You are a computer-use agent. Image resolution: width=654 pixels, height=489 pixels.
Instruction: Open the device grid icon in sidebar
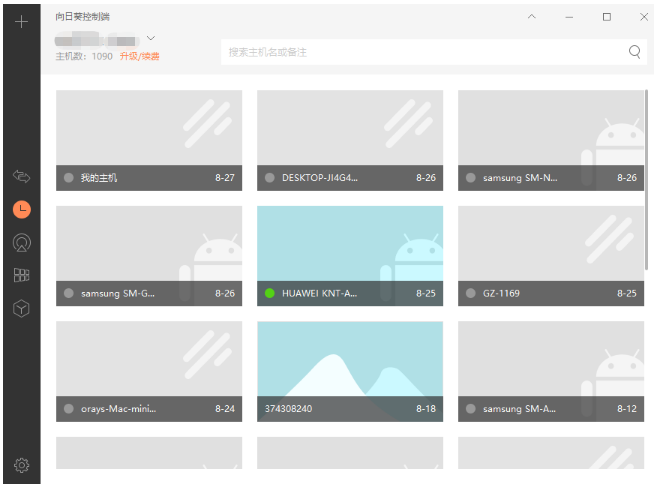[21, 275]
